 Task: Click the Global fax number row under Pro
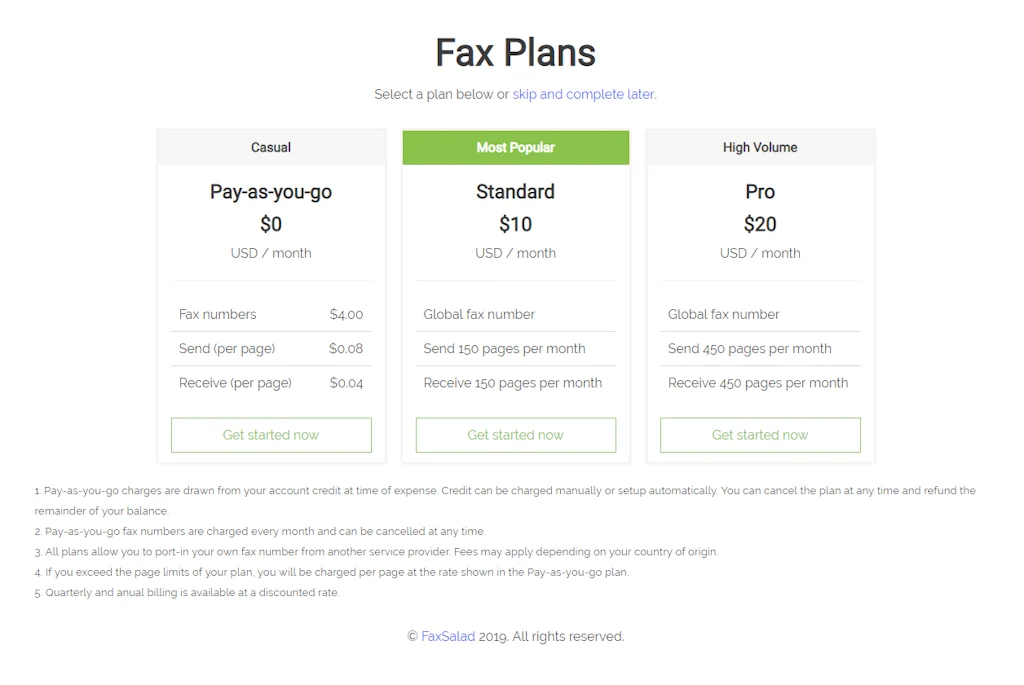(723, 314)
